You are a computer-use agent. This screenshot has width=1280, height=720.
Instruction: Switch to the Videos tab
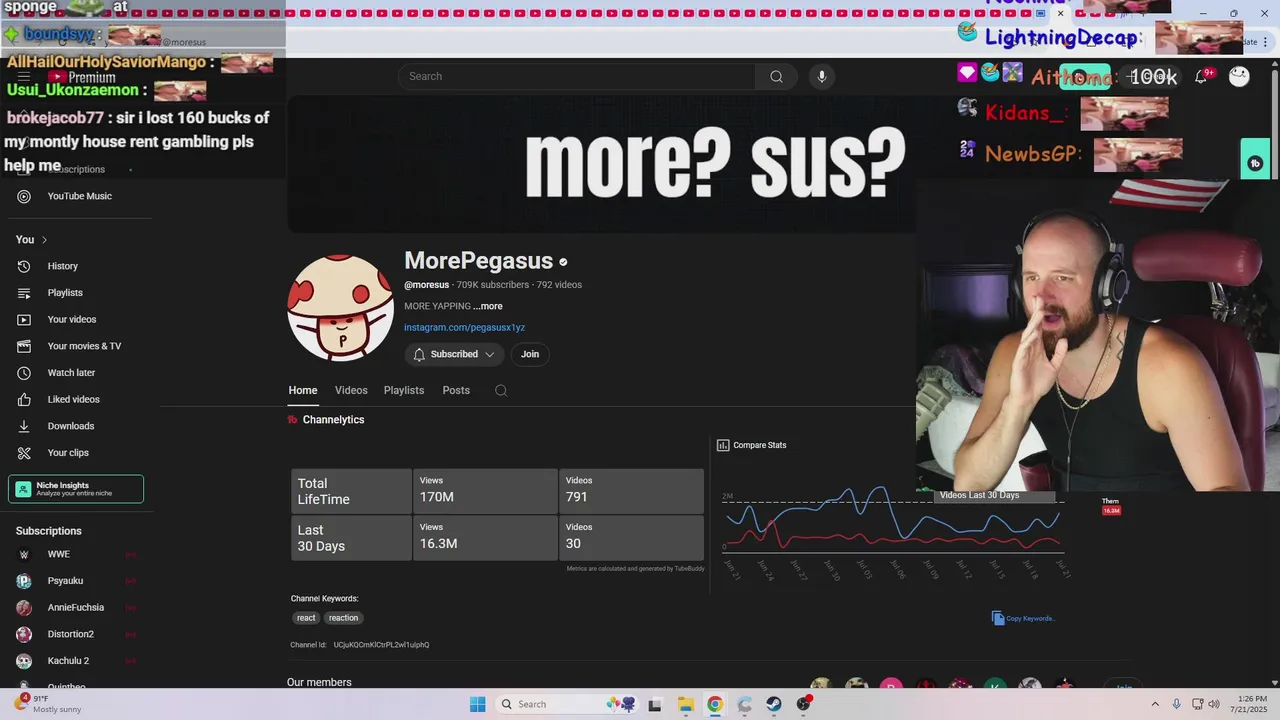[x=351, y=390]
